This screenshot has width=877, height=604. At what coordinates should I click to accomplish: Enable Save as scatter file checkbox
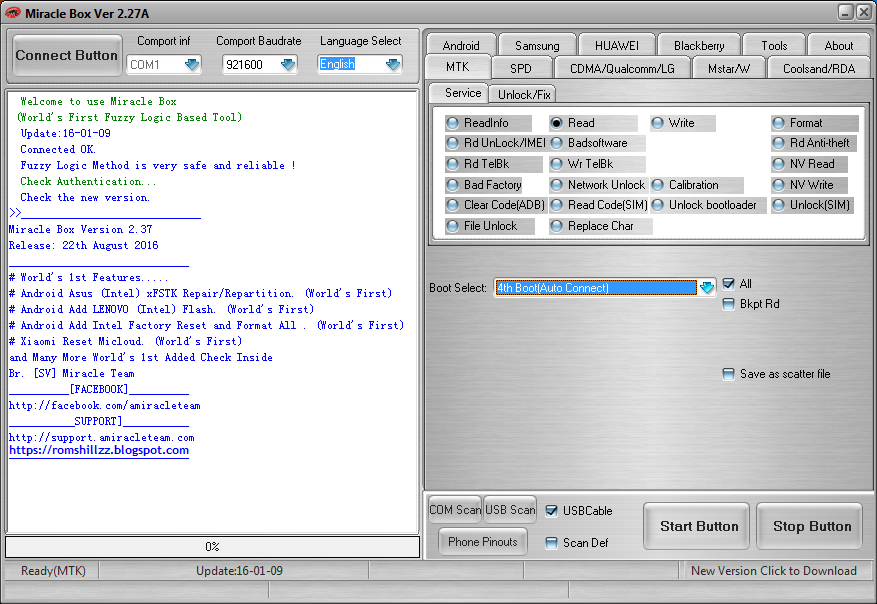click(x=728, y=374)
